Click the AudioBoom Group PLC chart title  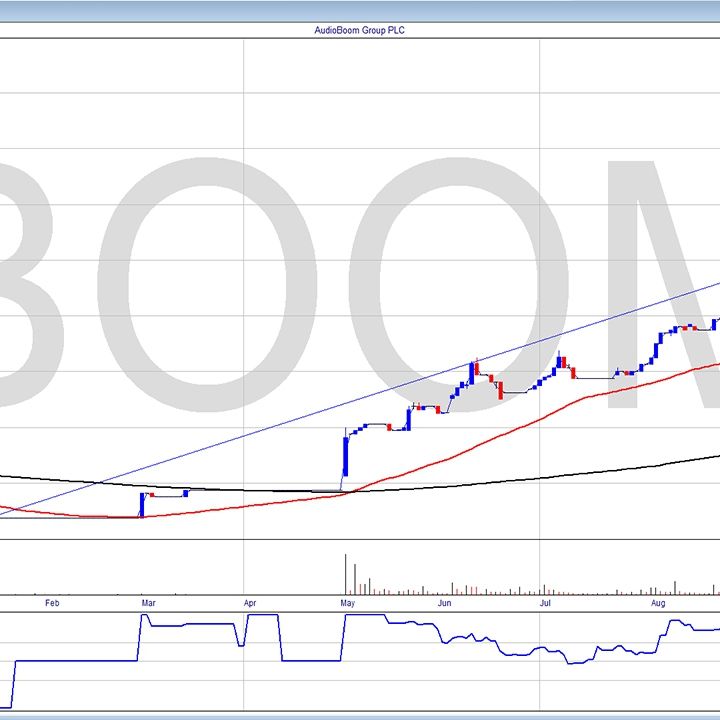(359, 30)
